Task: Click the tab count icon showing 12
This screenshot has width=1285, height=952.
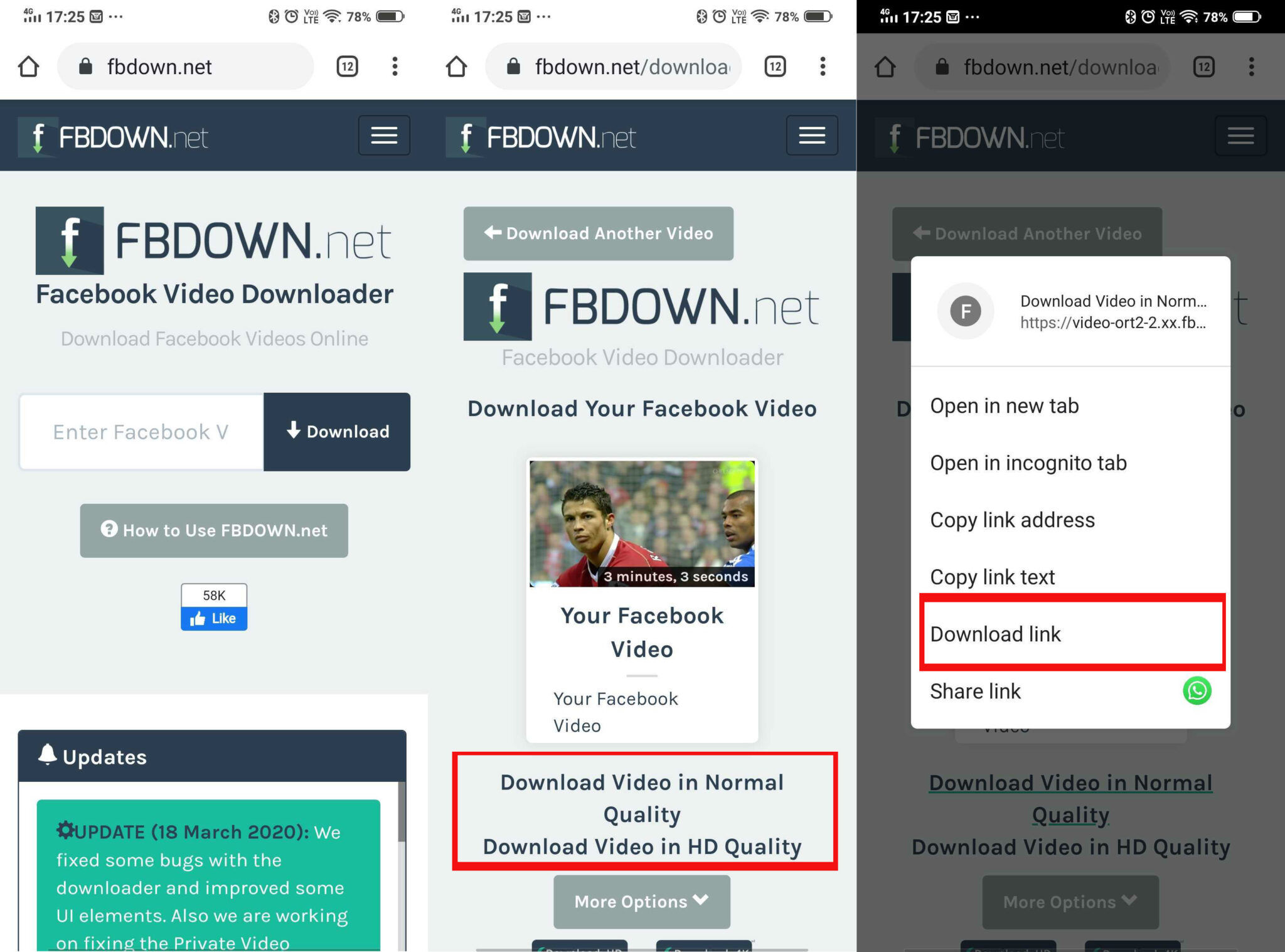Action: 349,67
